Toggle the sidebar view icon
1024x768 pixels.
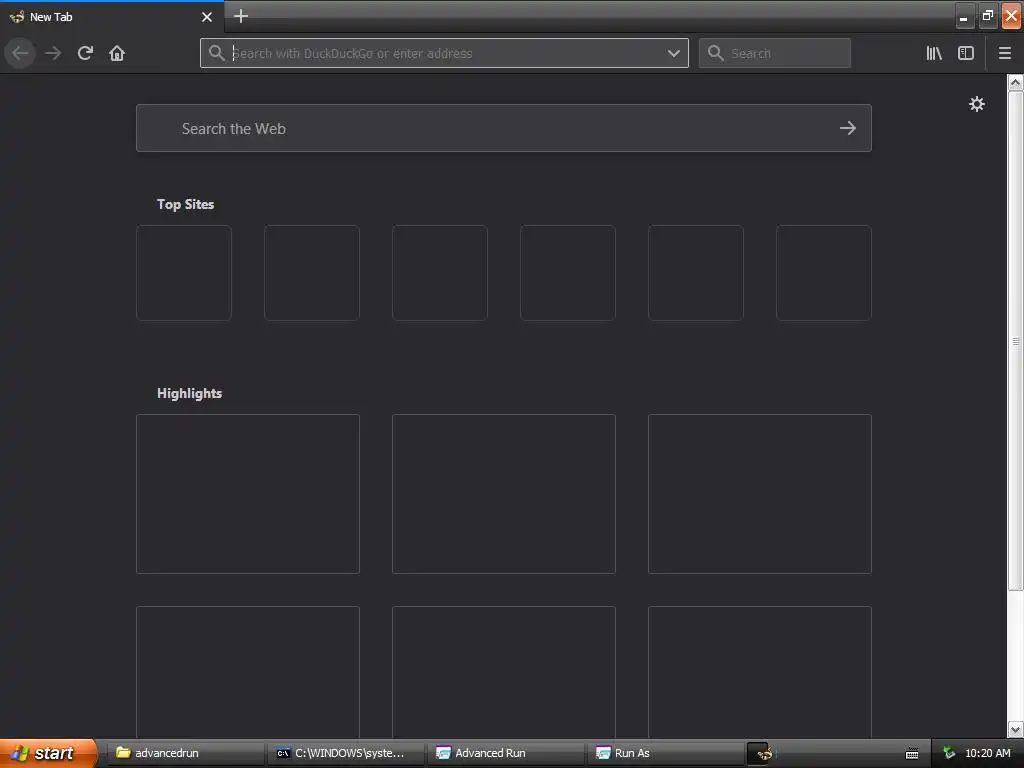966,53
